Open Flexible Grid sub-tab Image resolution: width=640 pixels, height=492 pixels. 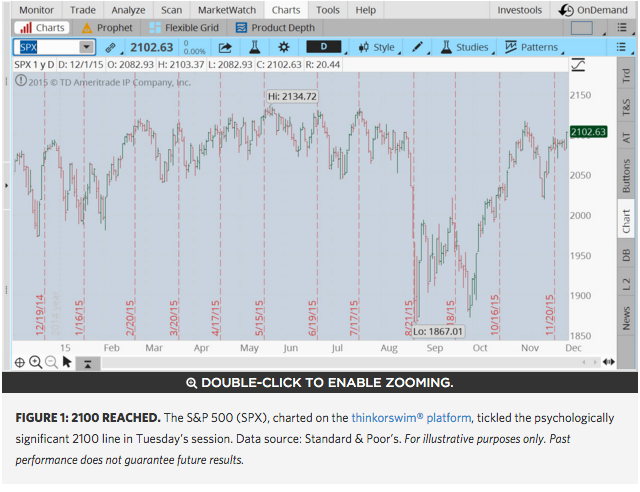[x=184, y=28]
